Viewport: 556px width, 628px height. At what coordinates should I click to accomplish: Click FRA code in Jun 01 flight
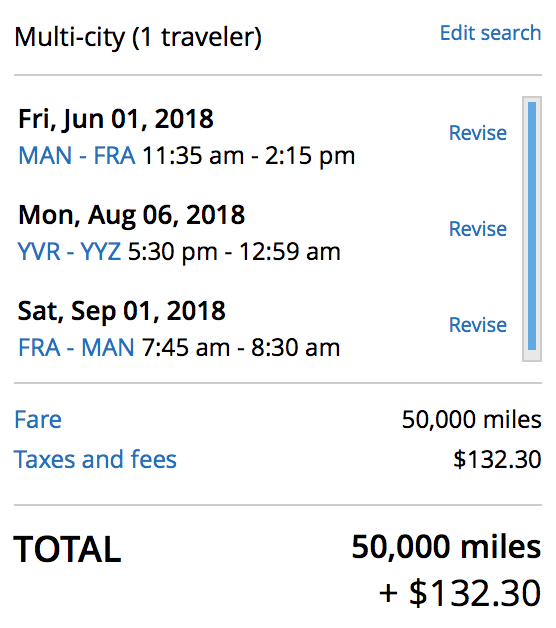[114, 155]
